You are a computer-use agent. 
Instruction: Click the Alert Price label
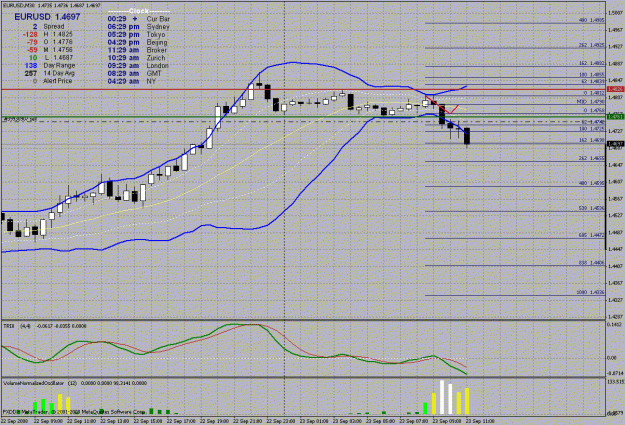point(58,81)
